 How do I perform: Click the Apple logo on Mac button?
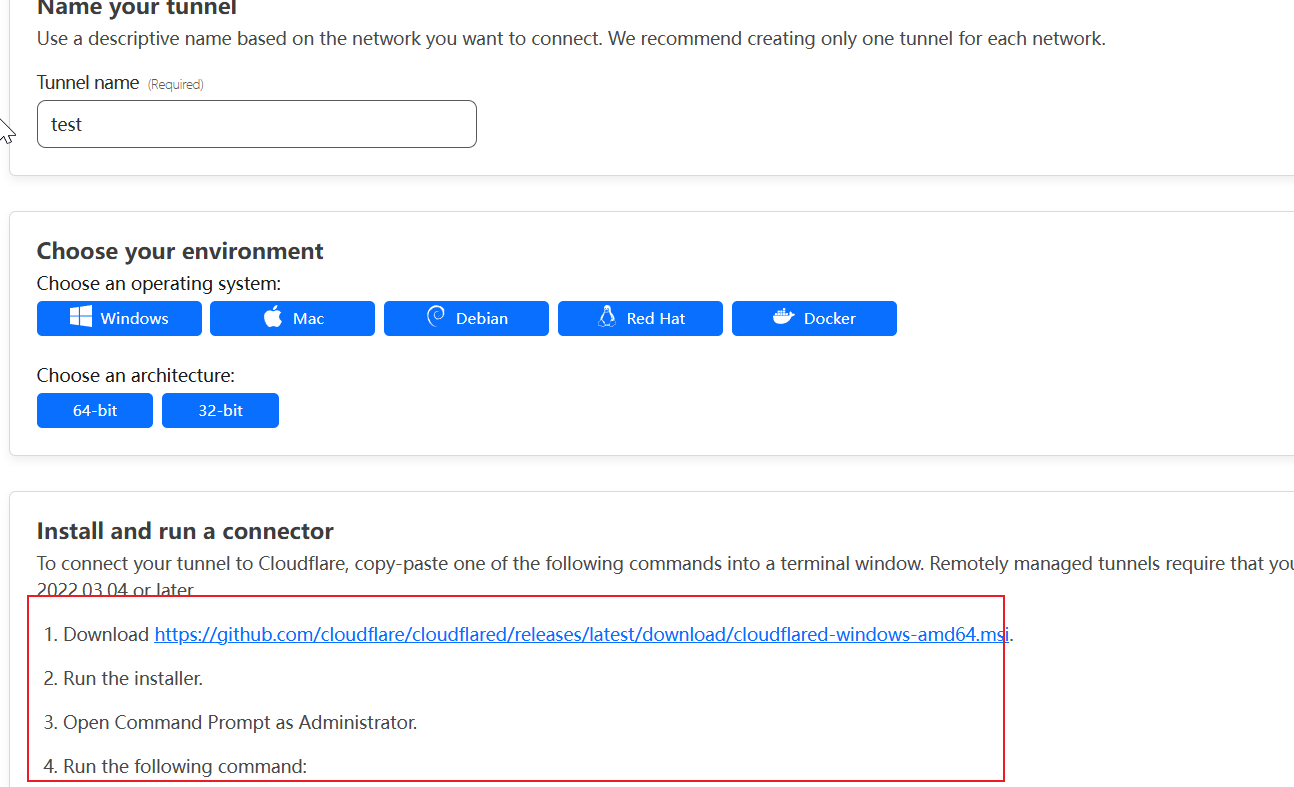(273, 318)
